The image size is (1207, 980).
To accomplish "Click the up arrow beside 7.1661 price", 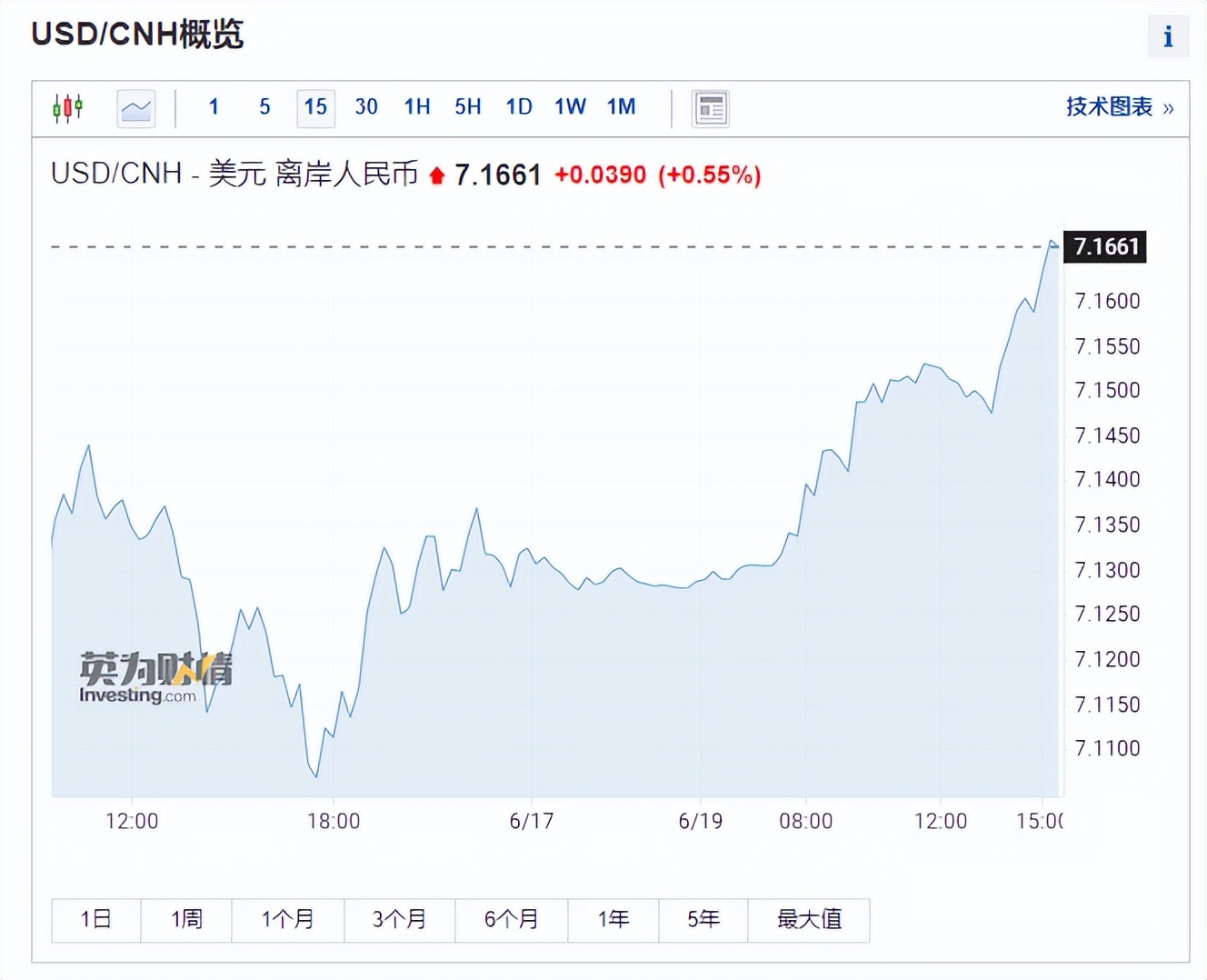I will (x=436, y=175).
